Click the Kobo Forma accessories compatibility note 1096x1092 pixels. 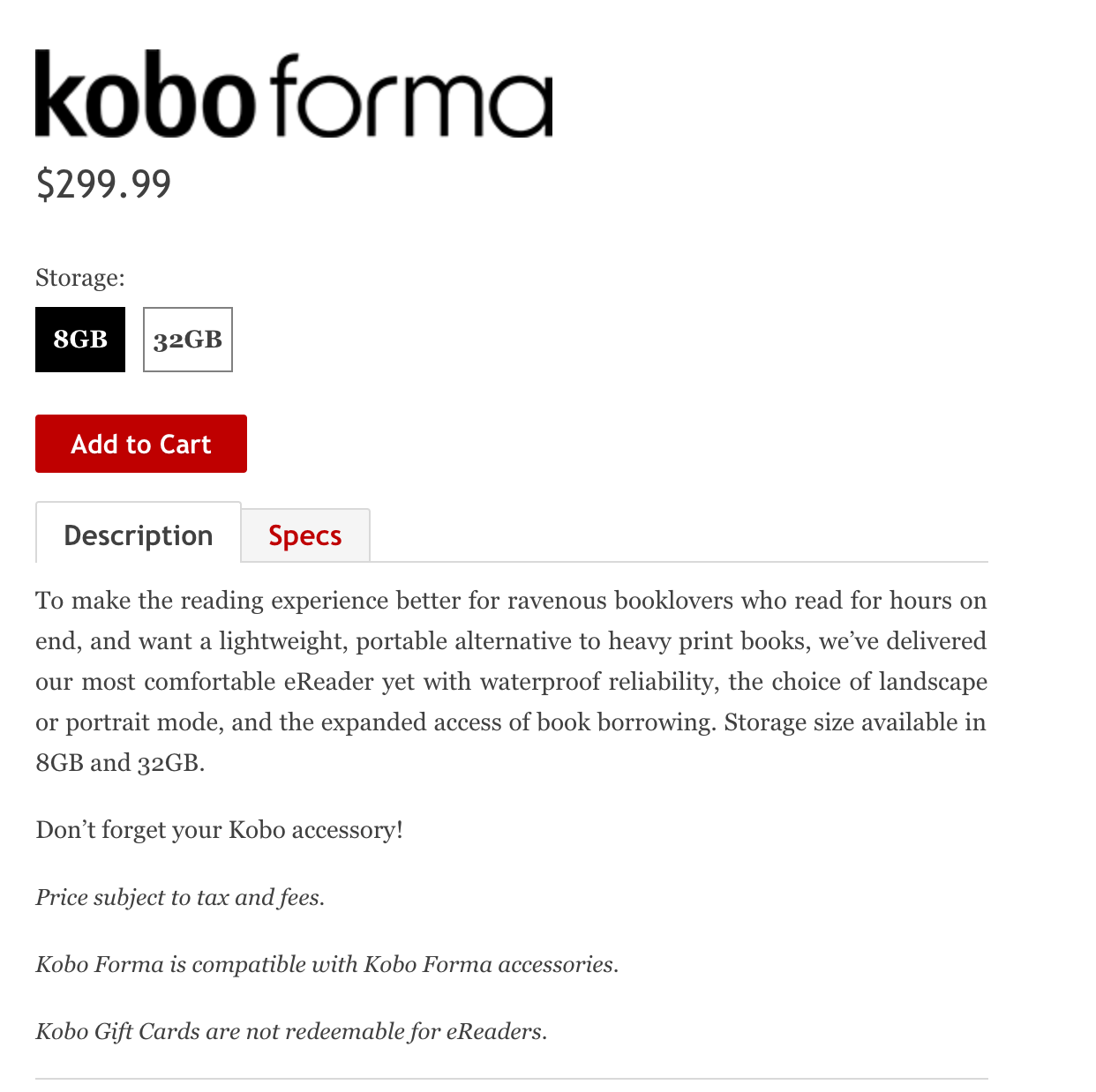pyautogui.click(x=327, y=964)
